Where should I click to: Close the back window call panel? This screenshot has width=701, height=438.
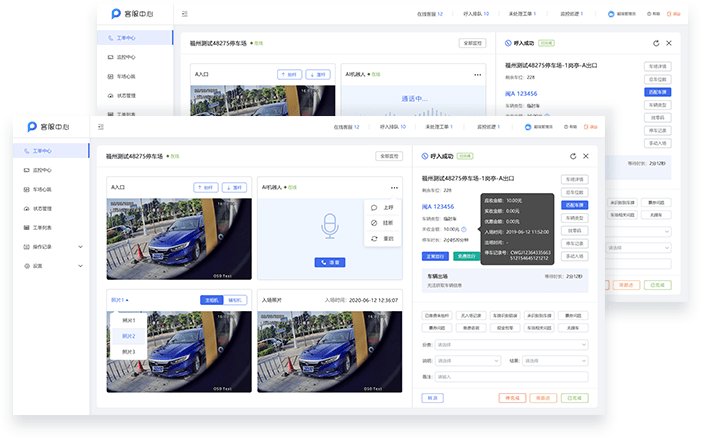coord(669,43)
